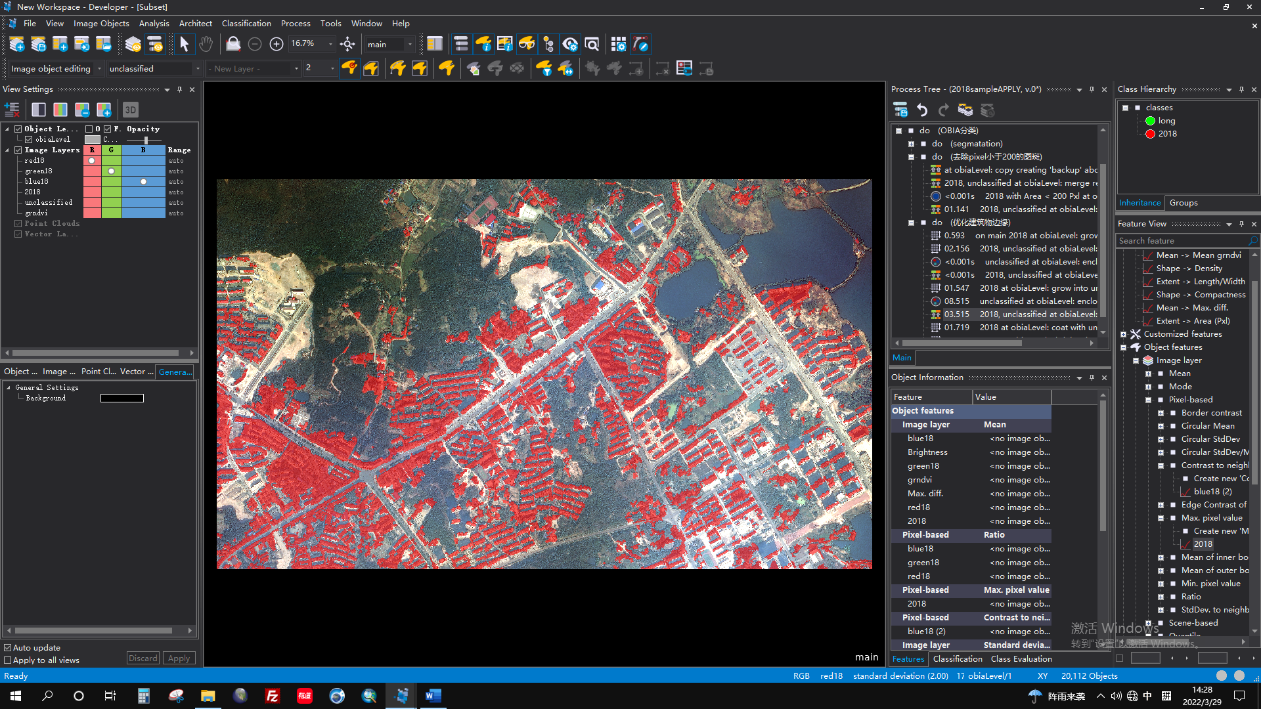1261x709 pixels.
Task: Click the object level opacity slider
Action: [146, 140]
